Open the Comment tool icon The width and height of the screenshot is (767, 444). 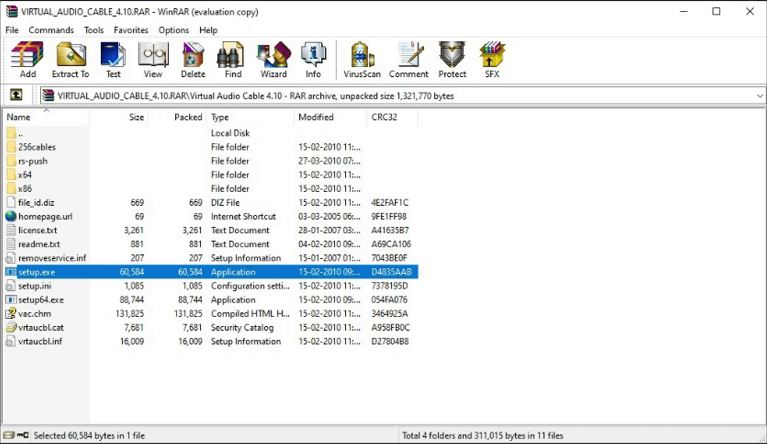coord(408,60)
